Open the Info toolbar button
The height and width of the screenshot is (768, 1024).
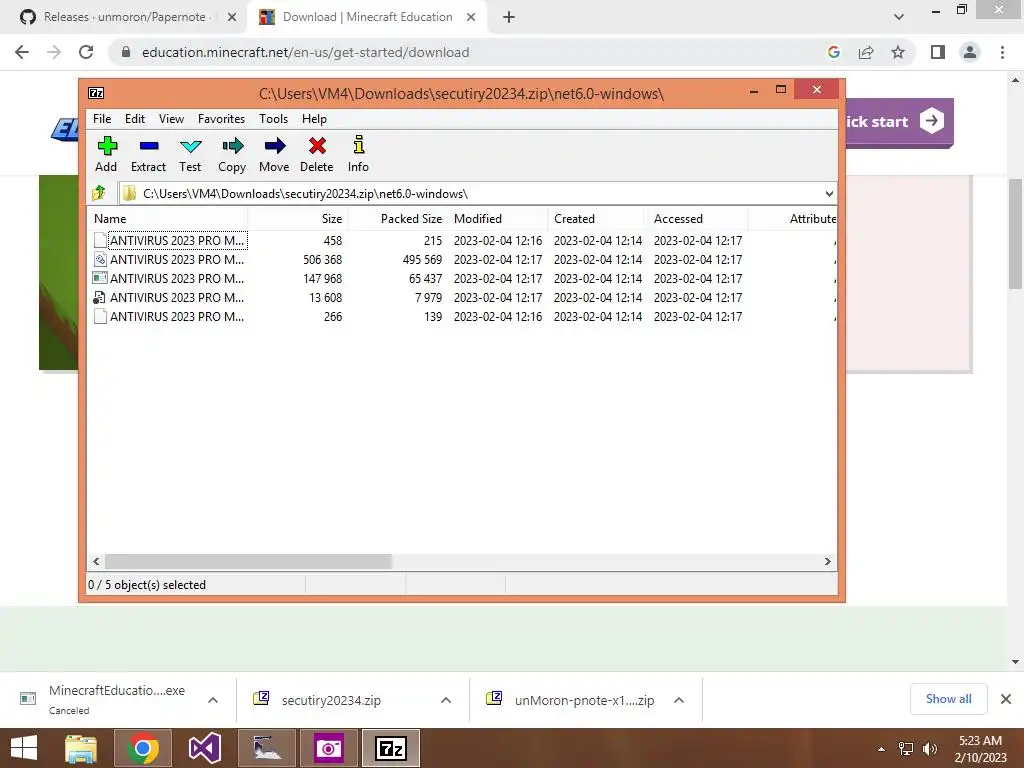(x=358, y=154)
